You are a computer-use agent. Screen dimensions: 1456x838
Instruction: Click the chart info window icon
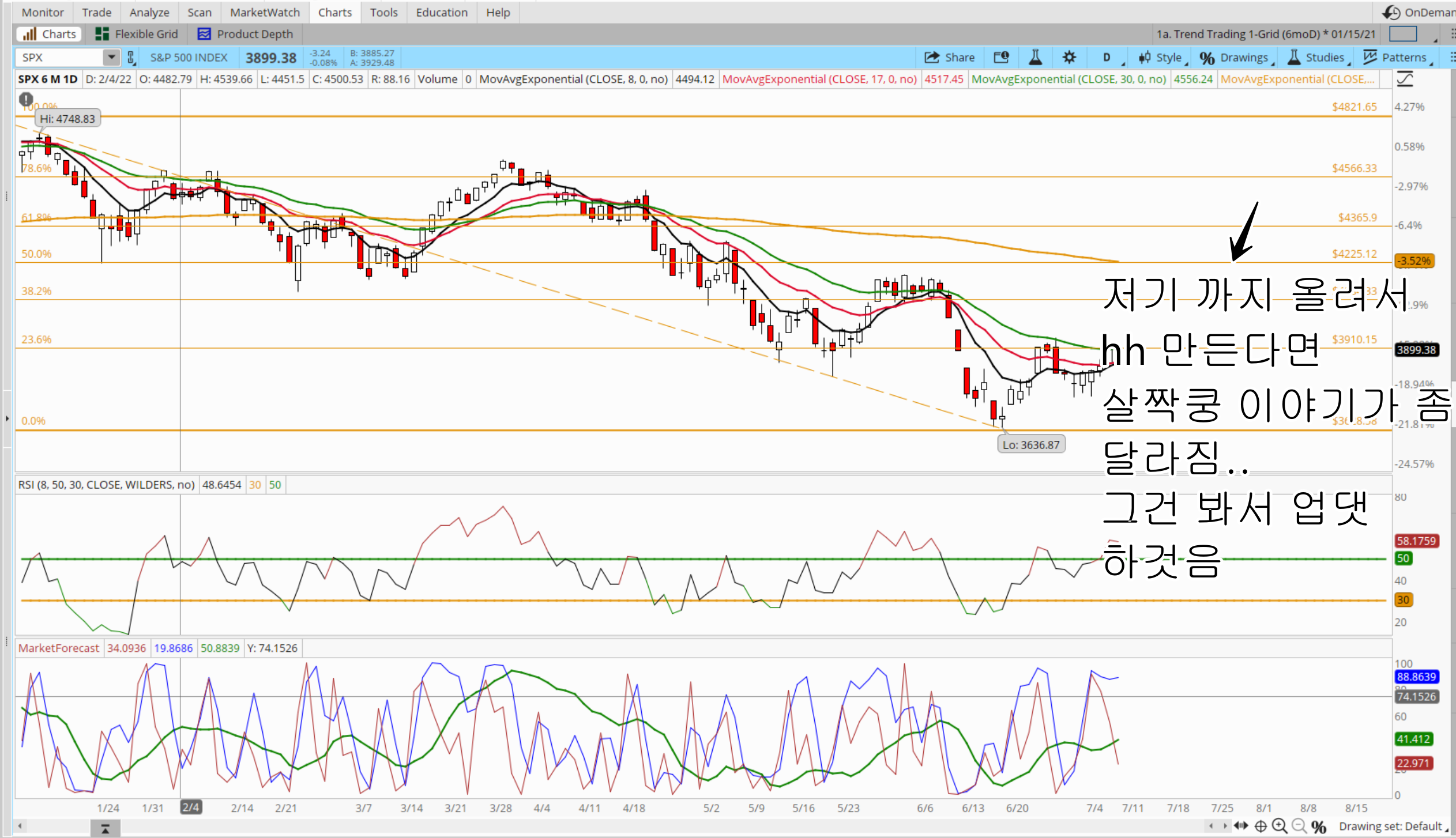click(x=1001, y=57)
